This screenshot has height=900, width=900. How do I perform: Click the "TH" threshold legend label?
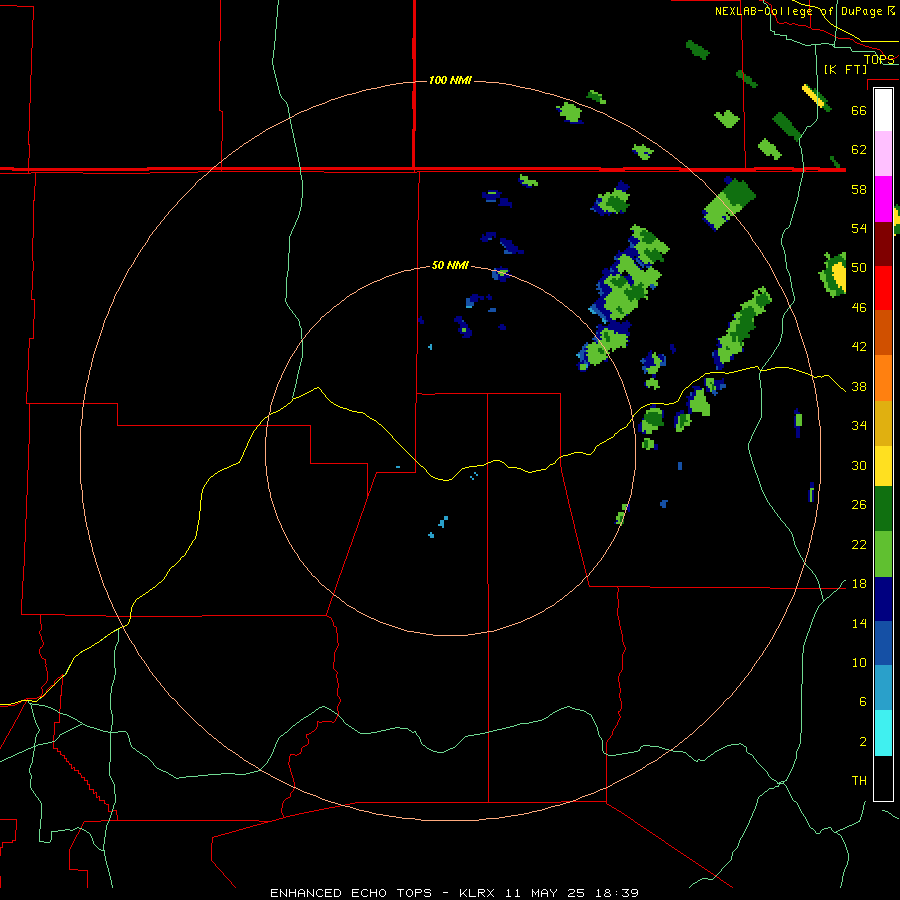[859, 781]
